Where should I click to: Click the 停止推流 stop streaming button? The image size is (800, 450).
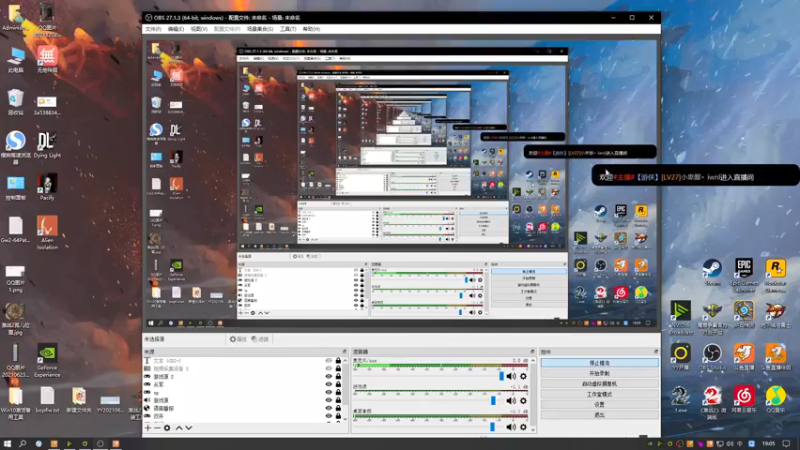[x=599, y=363]
